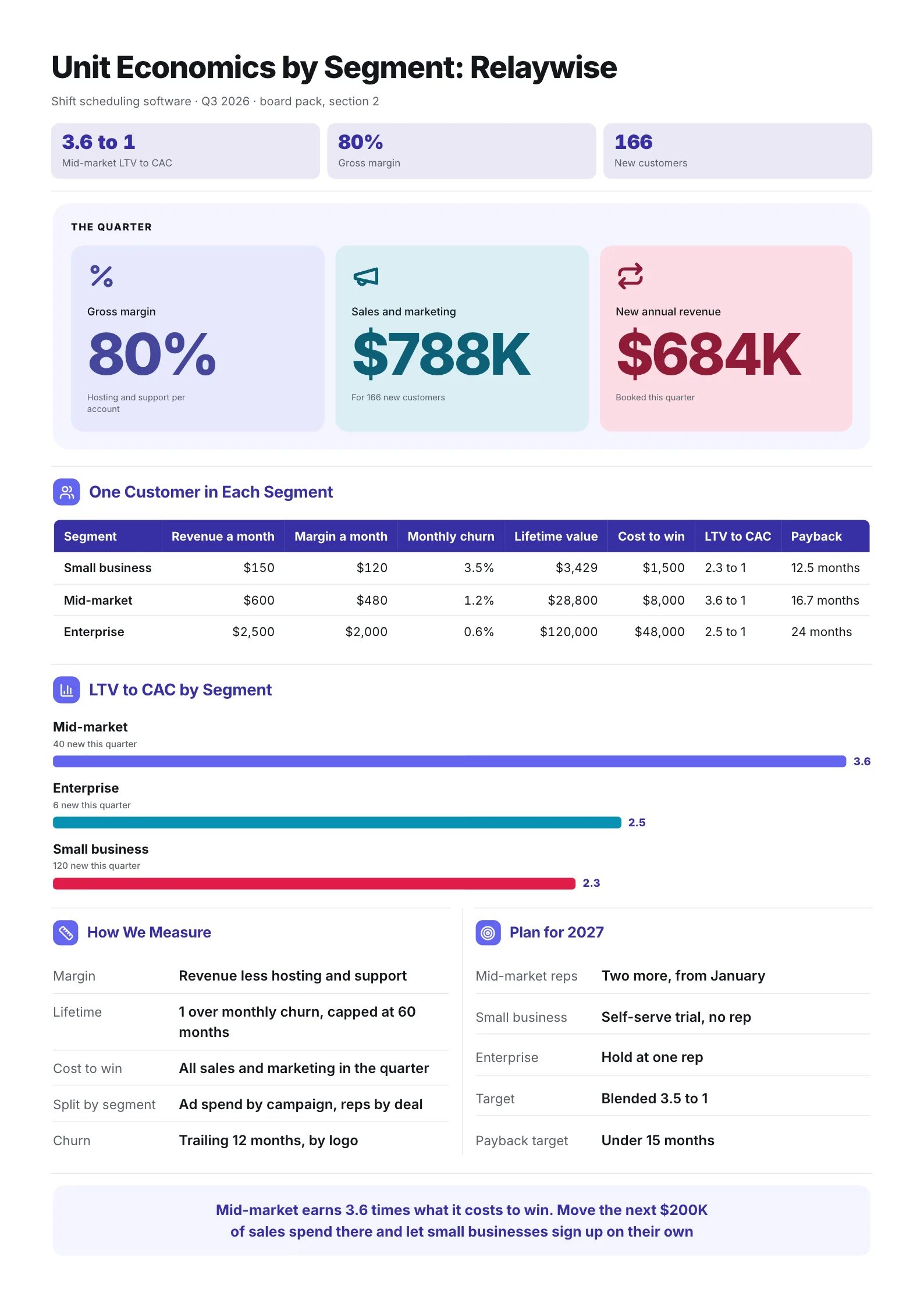Click the $48,000 cost to win cell

pos(659,632)
